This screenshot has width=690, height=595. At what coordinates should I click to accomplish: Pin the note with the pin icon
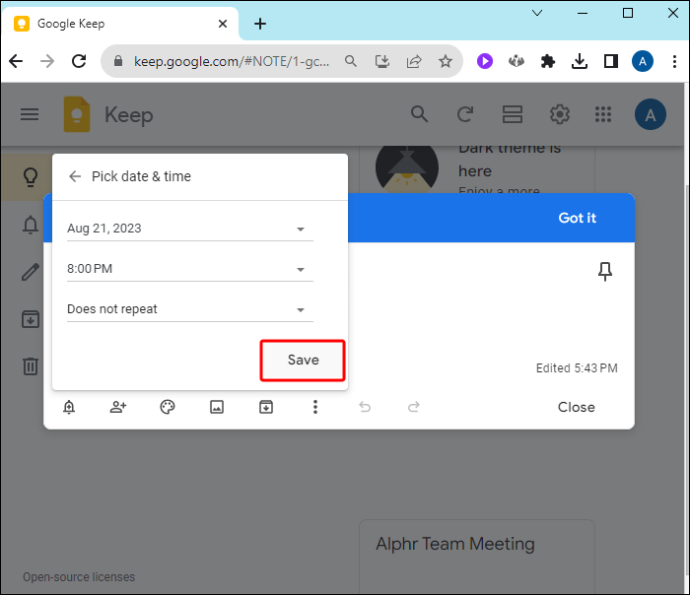tap(605, 271)
